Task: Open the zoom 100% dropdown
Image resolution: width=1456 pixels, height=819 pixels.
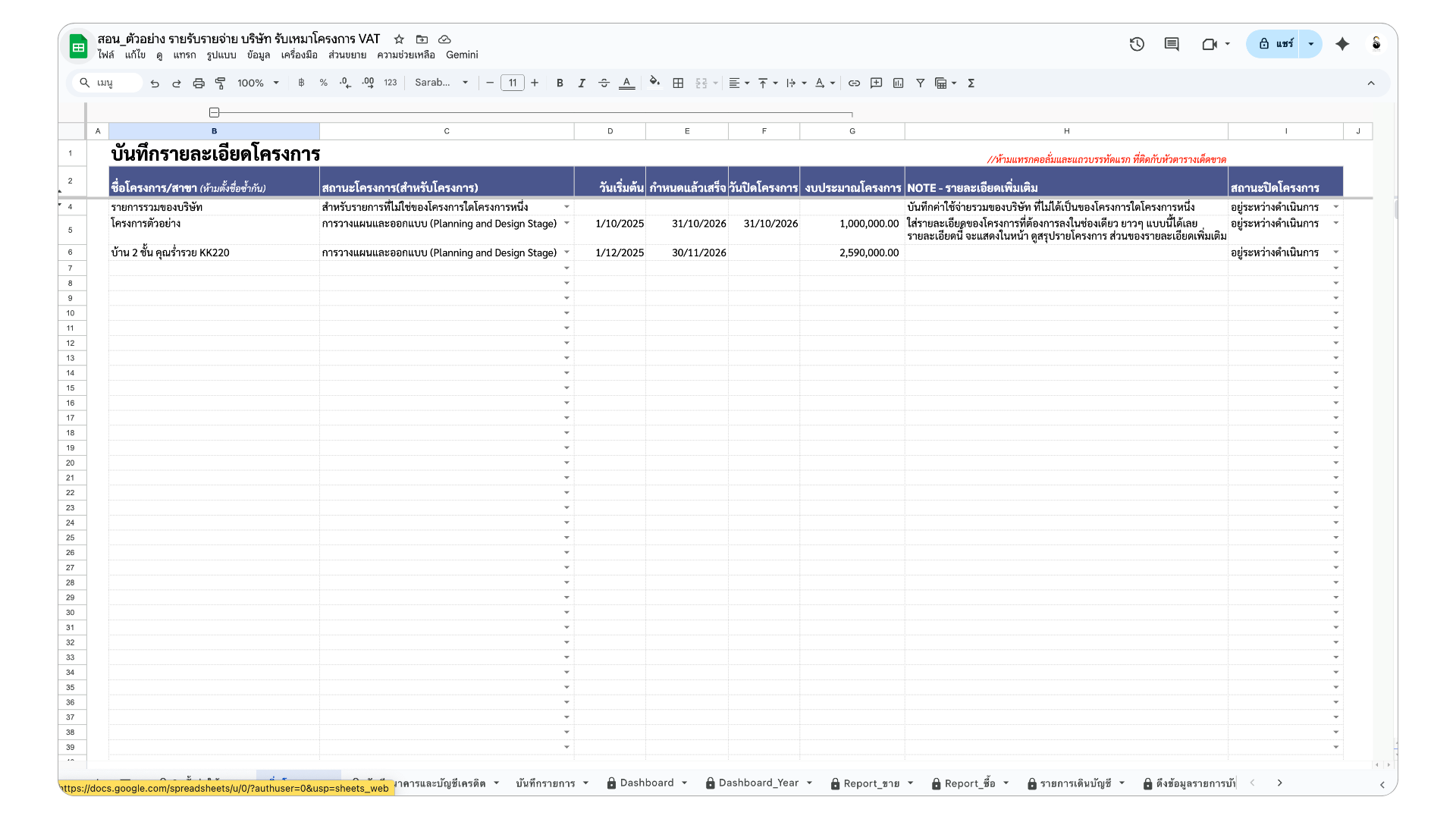Action: click(258, 83)
